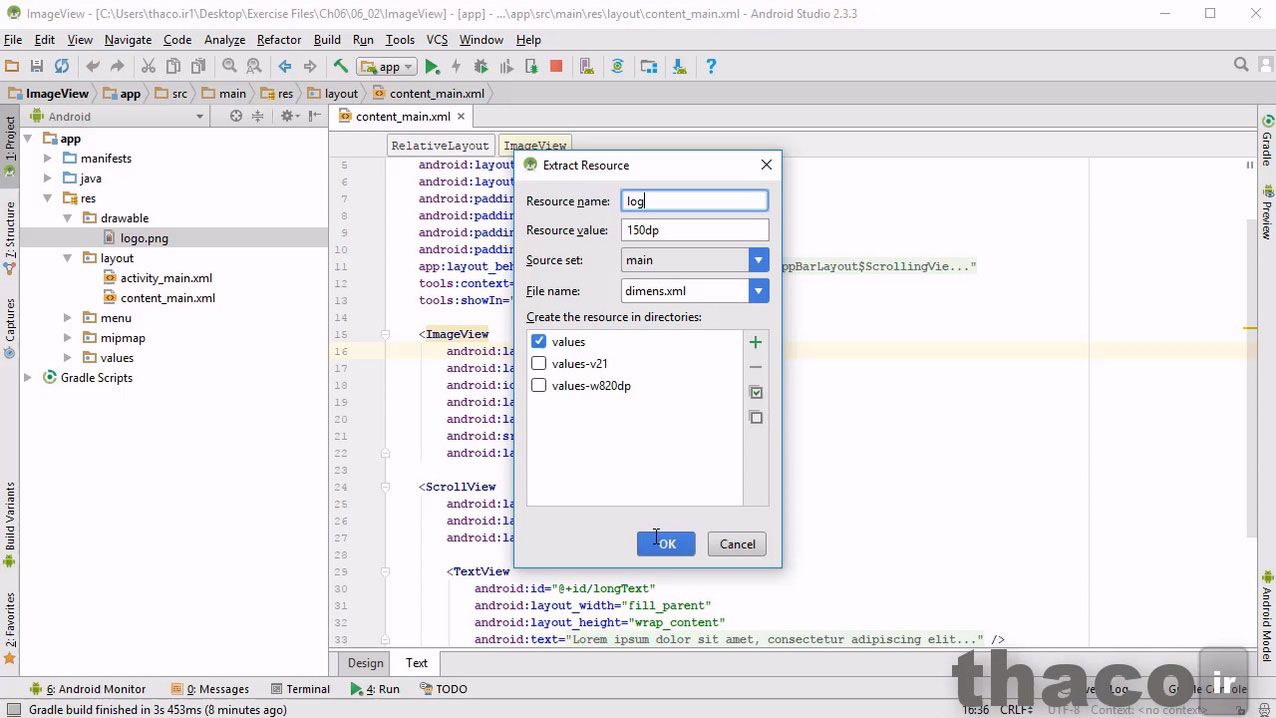Click the Help question mark toolbar icon
This screenshot has height=718, width=1276.
(x=711, y=67)
